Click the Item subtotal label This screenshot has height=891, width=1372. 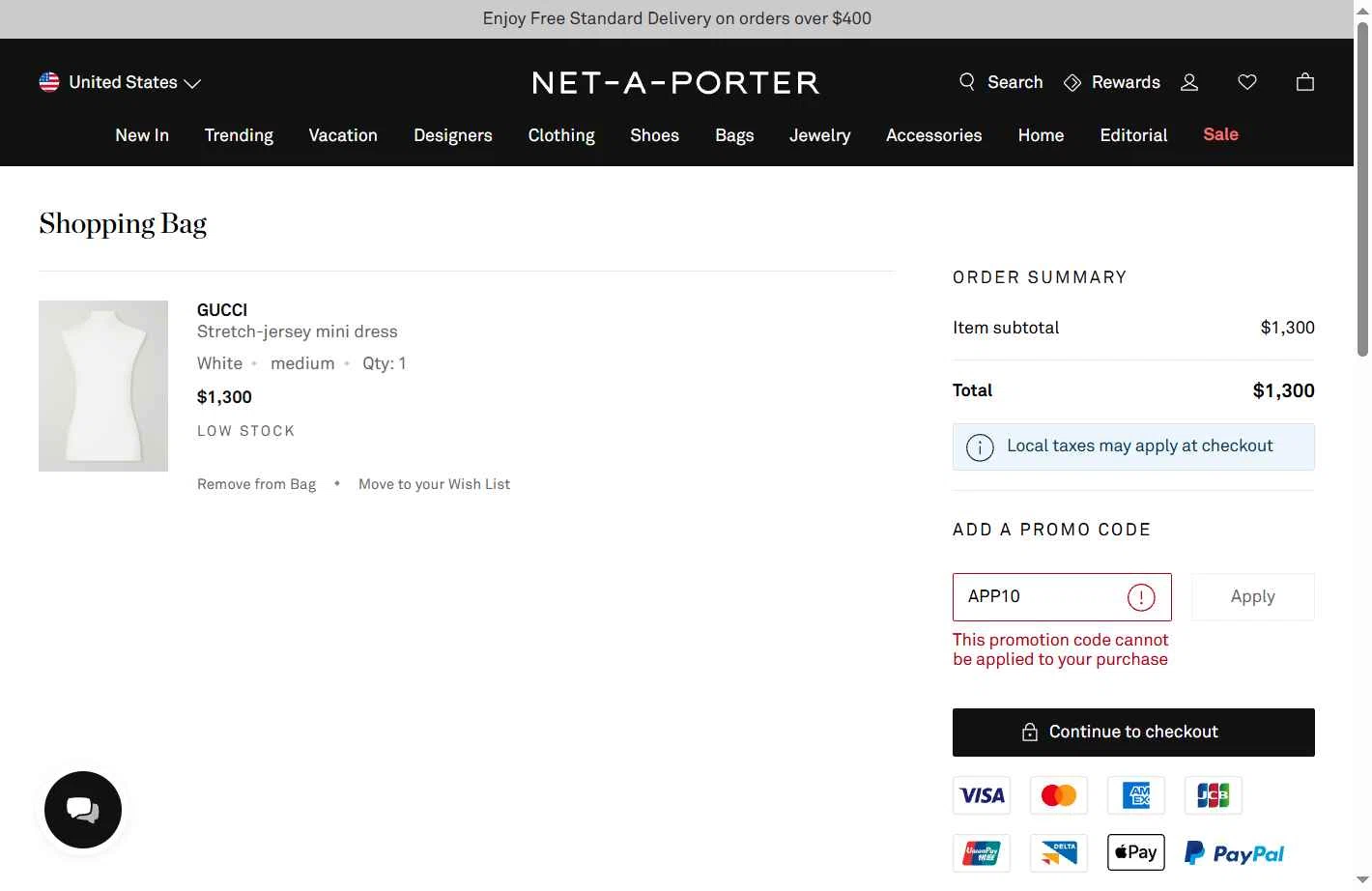coord(1006,328)
